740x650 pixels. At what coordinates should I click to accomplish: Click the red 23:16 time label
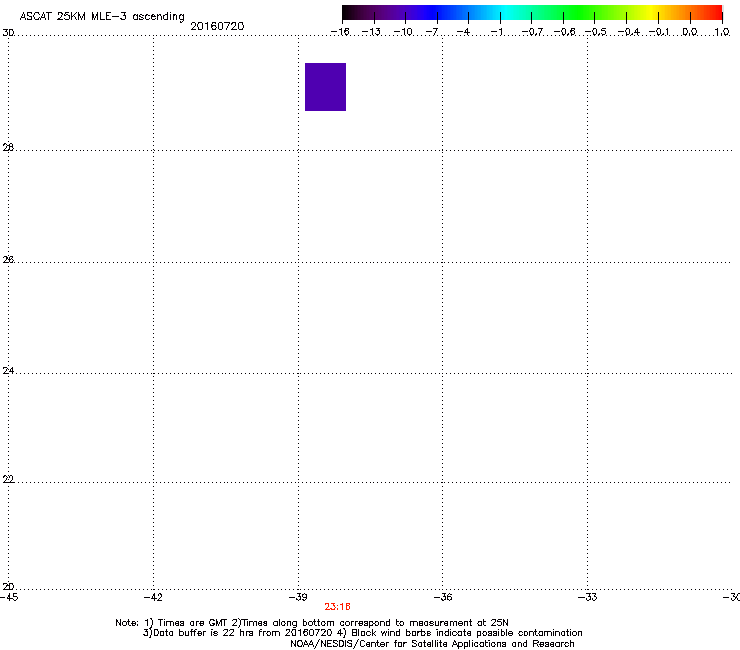337,607
